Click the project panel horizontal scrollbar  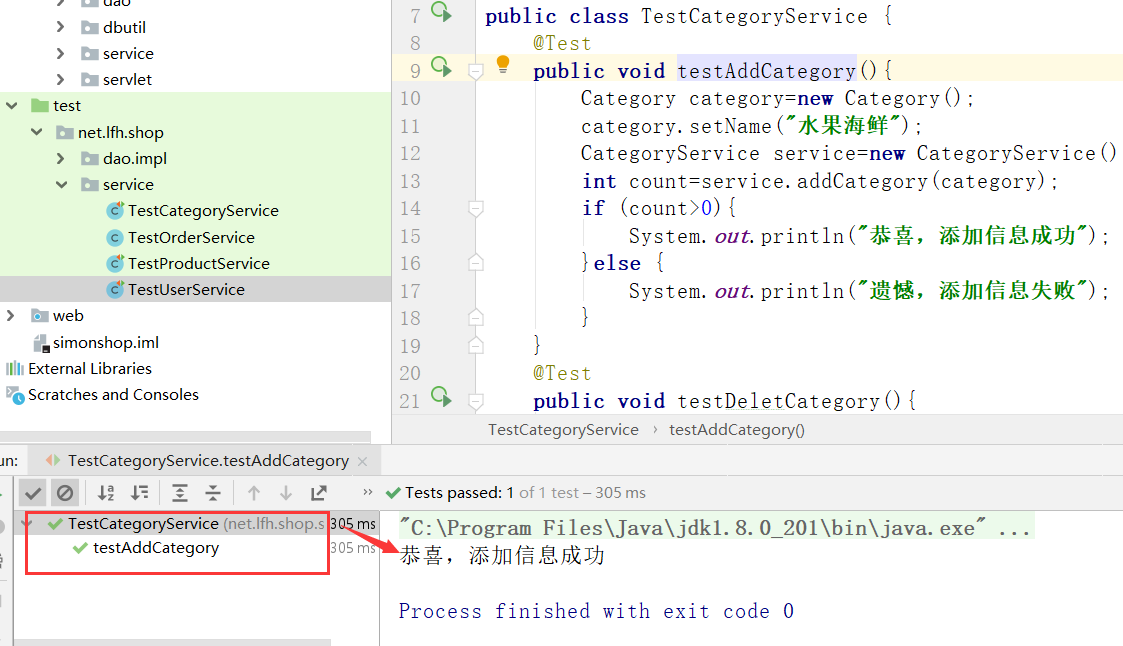click(185, 437)
